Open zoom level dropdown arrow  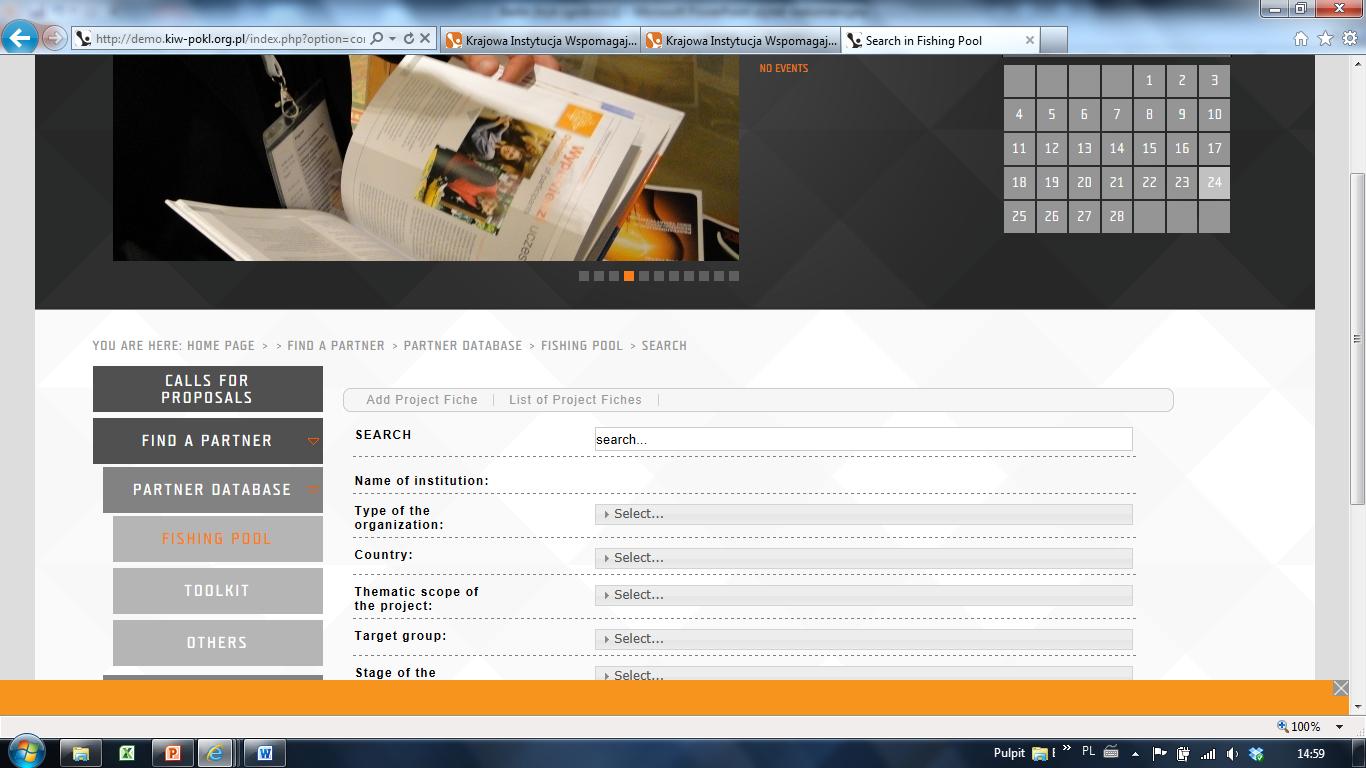click(1341, 727)
